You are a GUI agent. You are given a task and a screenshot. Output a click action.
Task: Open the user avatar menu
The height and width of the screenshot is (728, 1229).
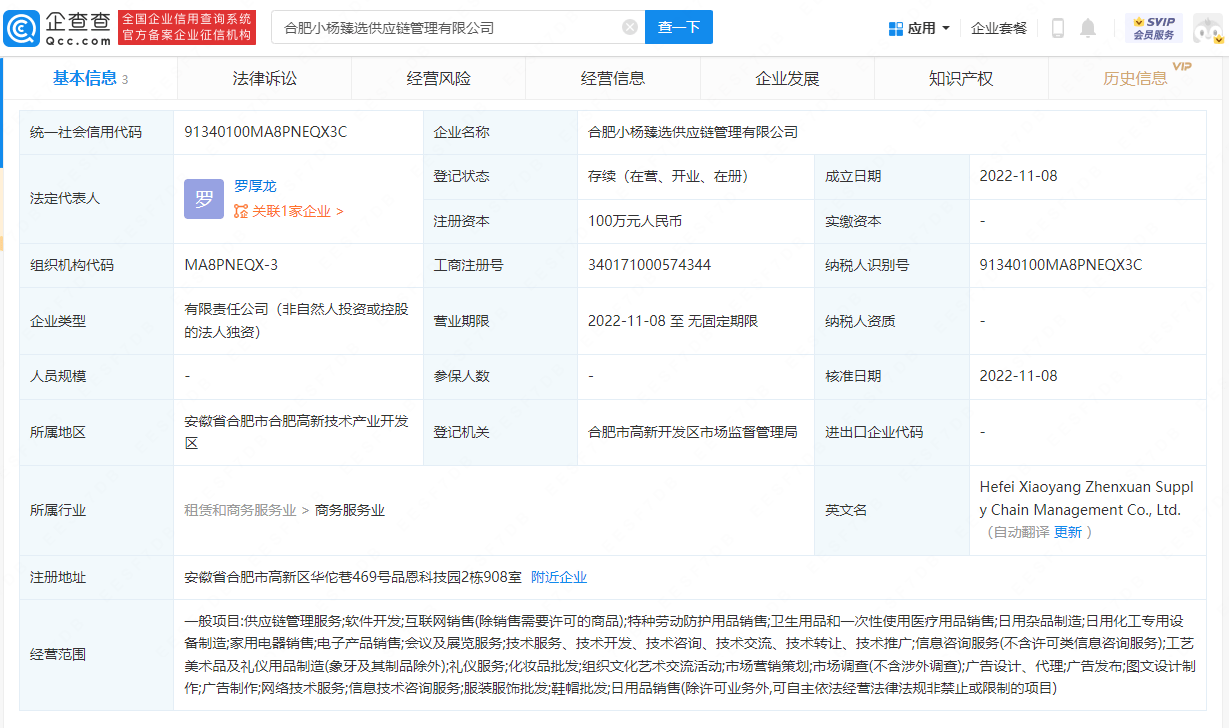[1208, 28]
